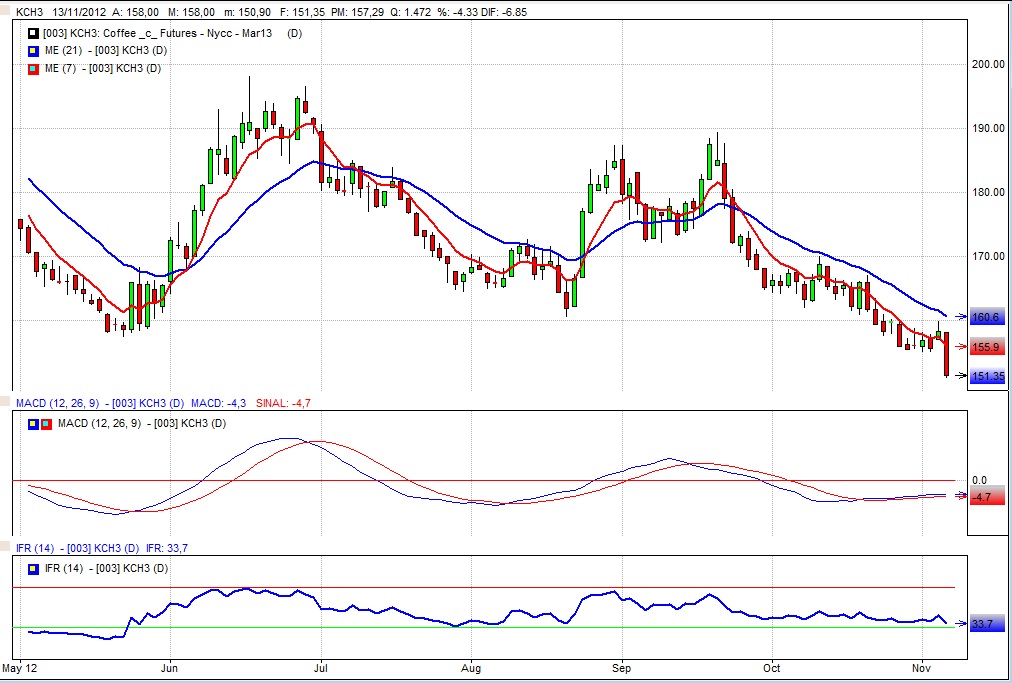Click the Jul label on the time axis
Image resolution: width=1012 pixels, height=683 pixels.
321,666
